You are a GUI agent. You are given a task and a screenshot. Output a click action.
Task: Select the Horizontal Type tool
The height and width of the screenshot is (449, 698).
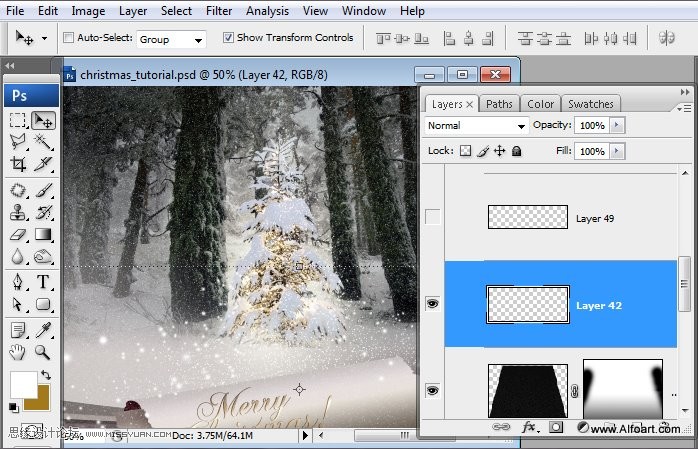point(43,282)
